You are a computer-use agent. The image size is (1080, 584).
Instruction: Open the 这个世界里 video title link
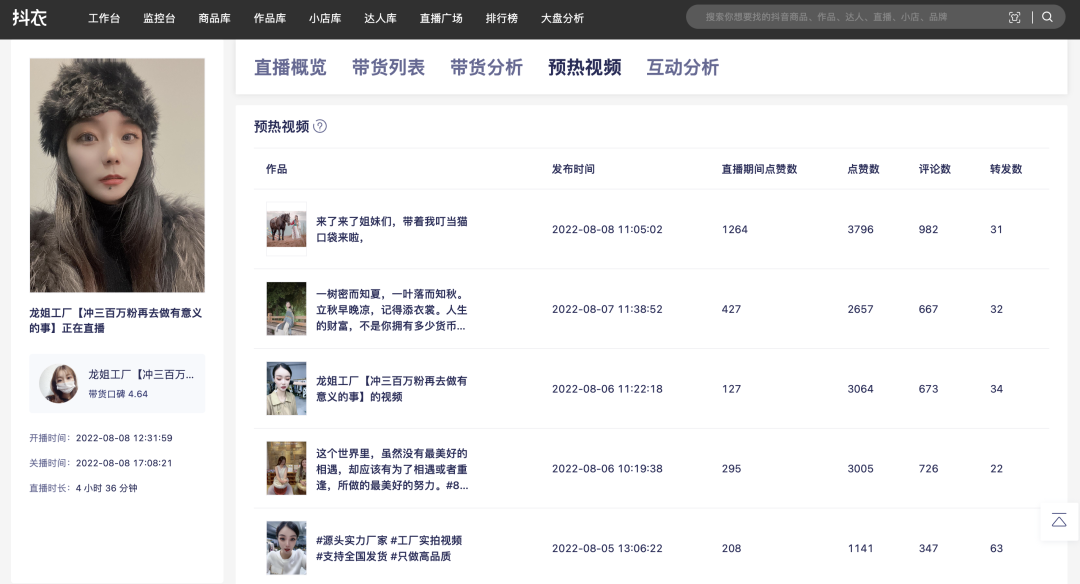click(x=391, y=469)
